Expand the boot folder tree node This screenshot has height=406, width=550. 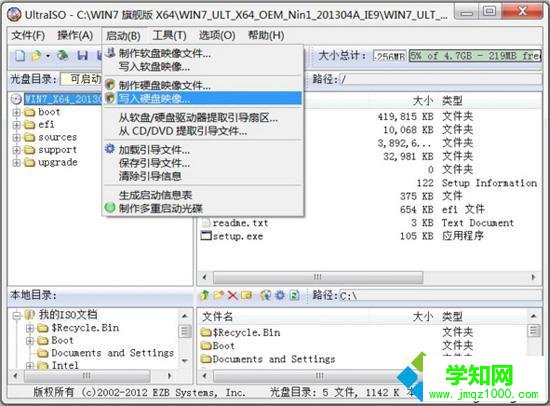point(16,112)
